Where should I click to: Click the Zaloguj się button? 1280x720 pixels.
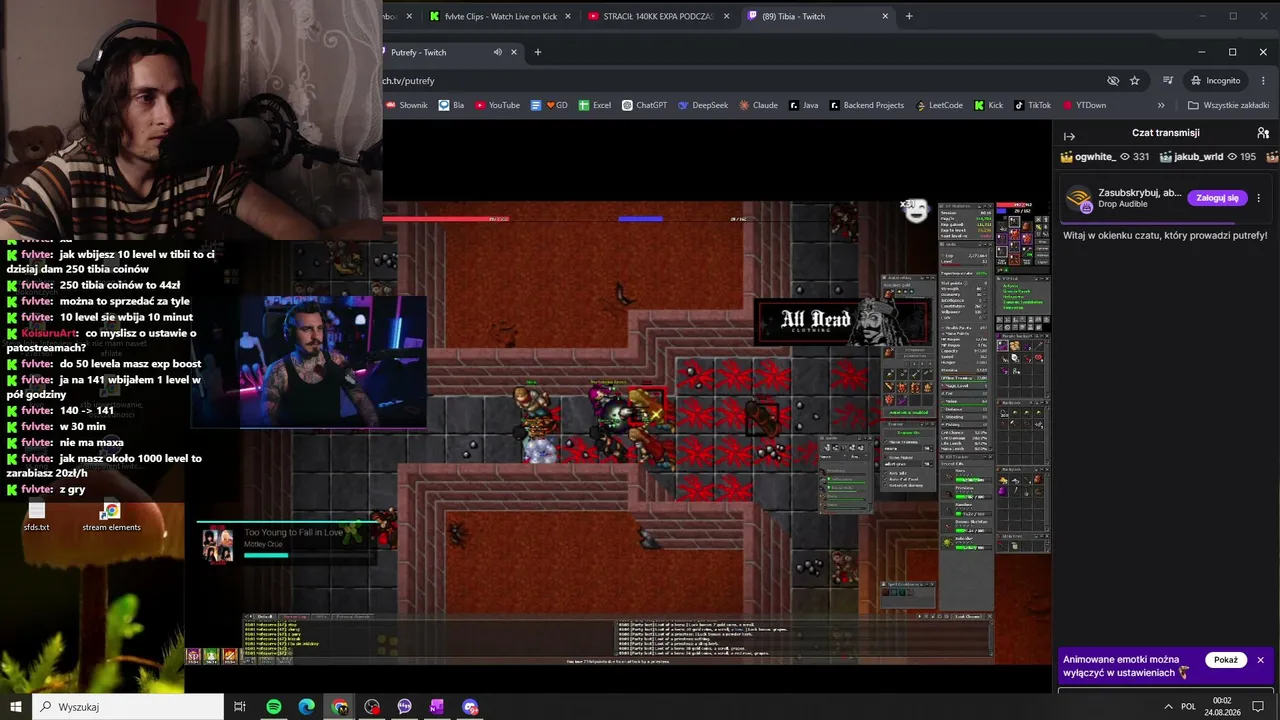pos(1218,198)
